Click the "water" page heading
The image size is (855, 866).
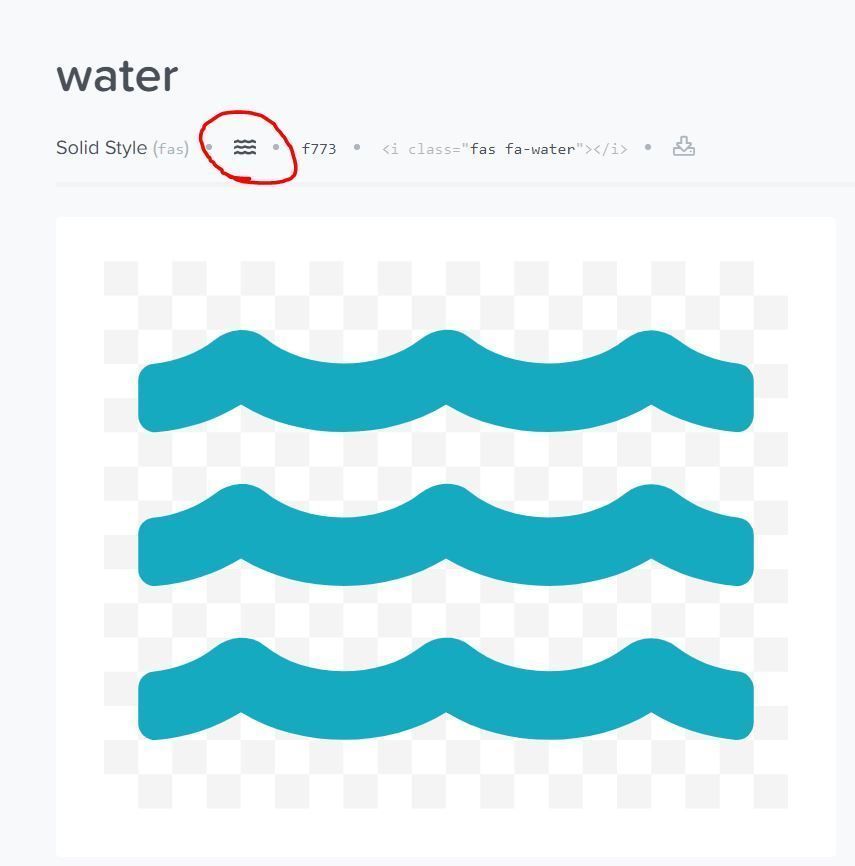(117, 76)
